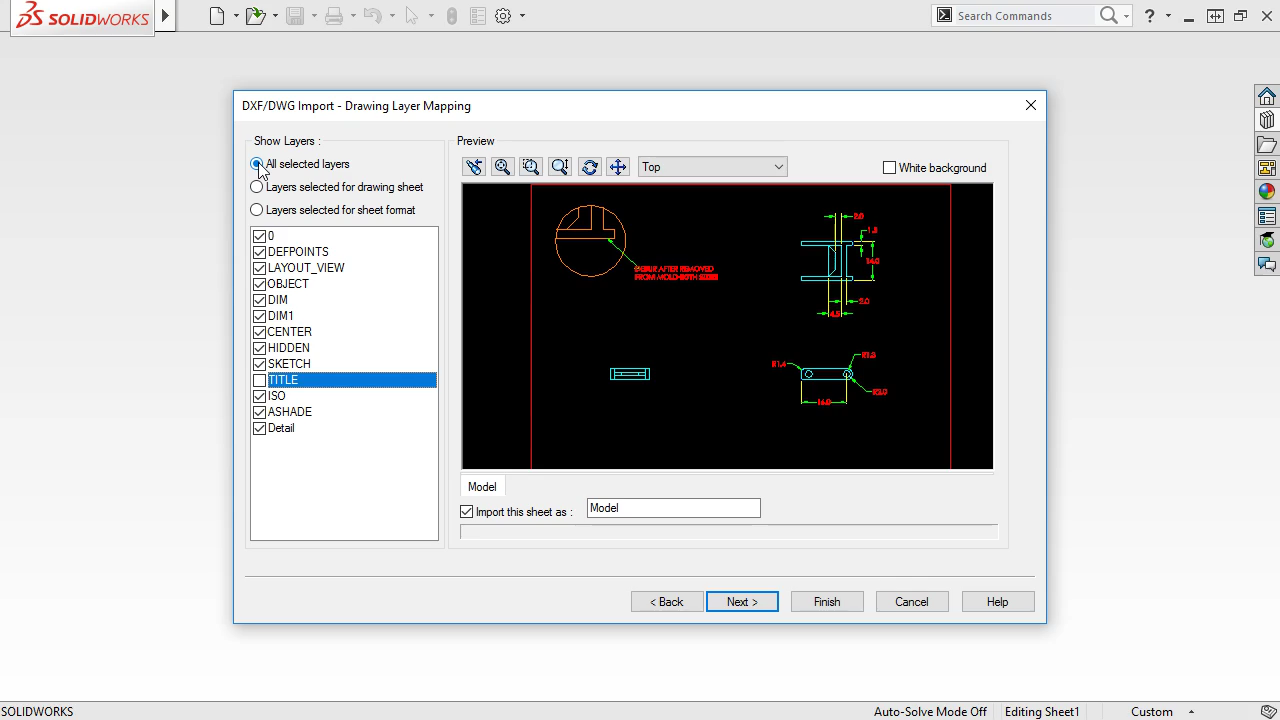Activate the Zoom In/Out preview tool
This screenshot has height=720, width=1280.
coord(560,166)
